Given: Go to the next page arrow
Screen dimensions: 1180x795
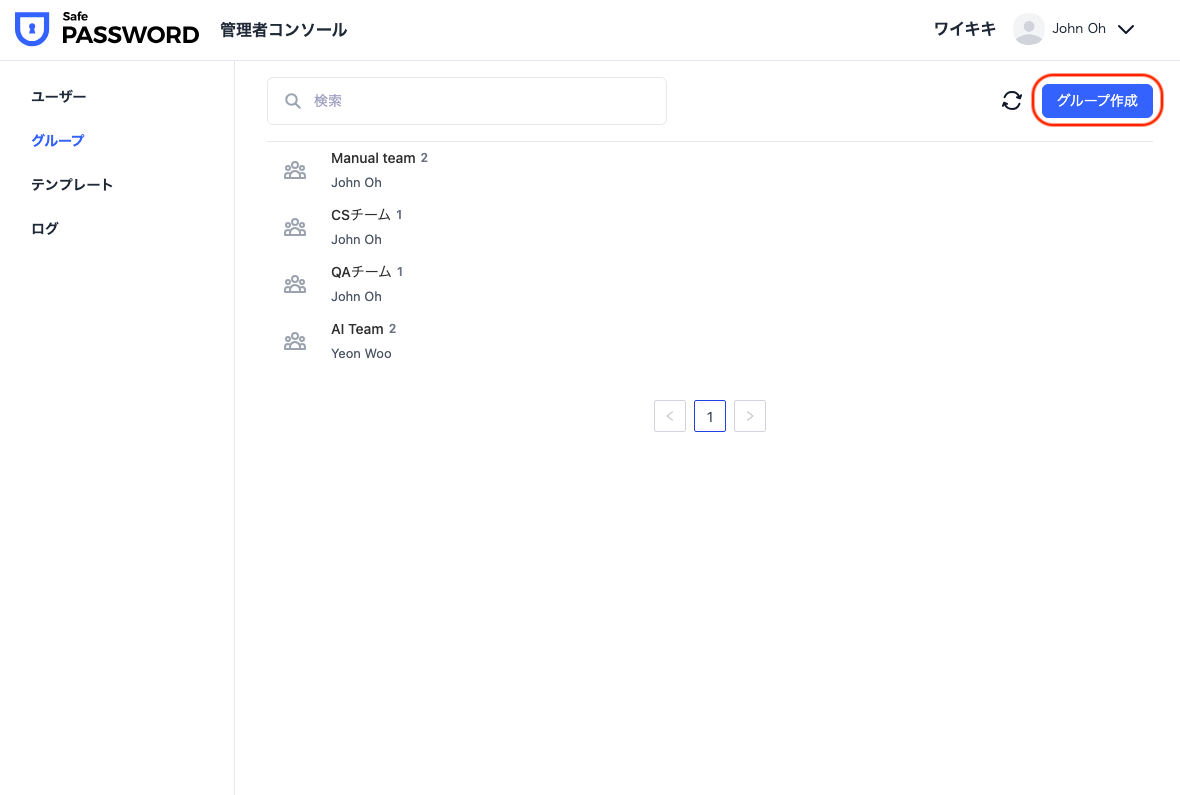Looking at the screenshot, I should [750, 416].
